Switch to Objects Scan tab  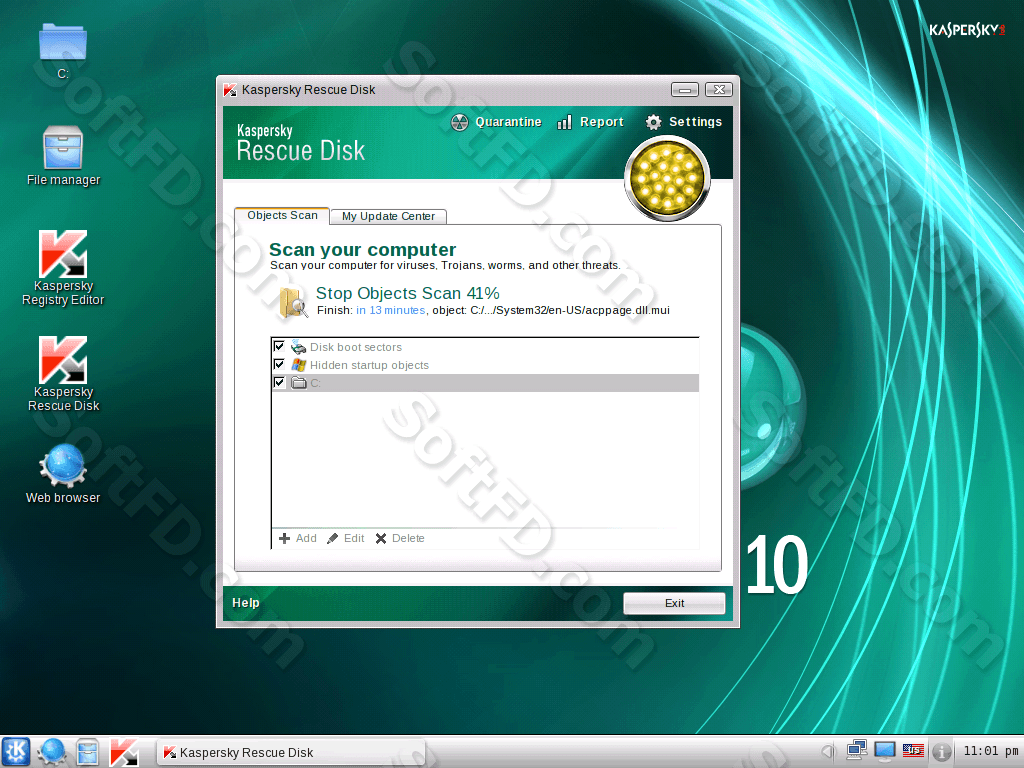[282, 216]
